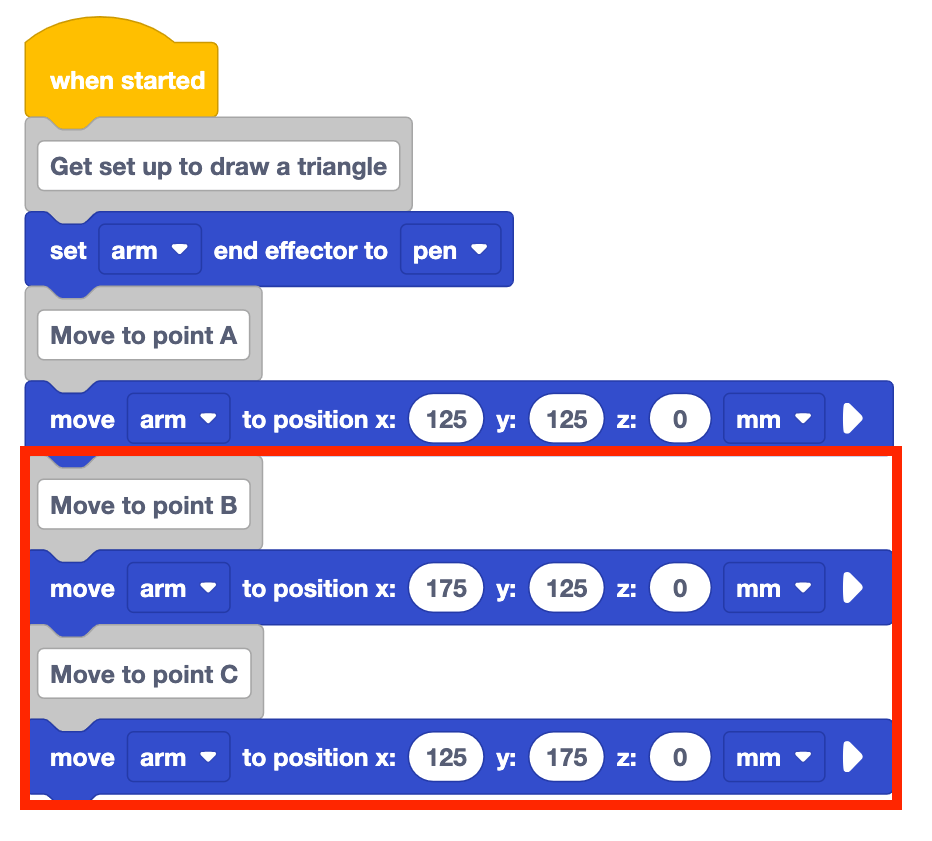
Task: Click the y value 175 in the point C move block
Action: pyautogui.click(x=567, y=758)
